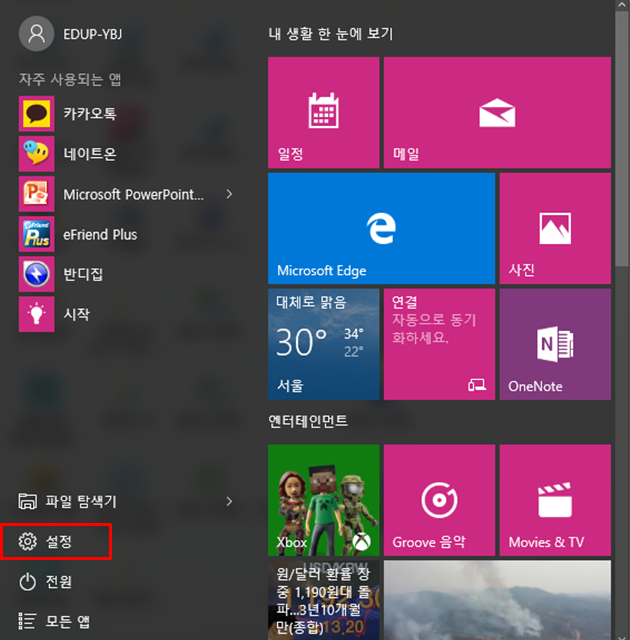Open the Calendar (일정) tile

[x=324, y=113]
